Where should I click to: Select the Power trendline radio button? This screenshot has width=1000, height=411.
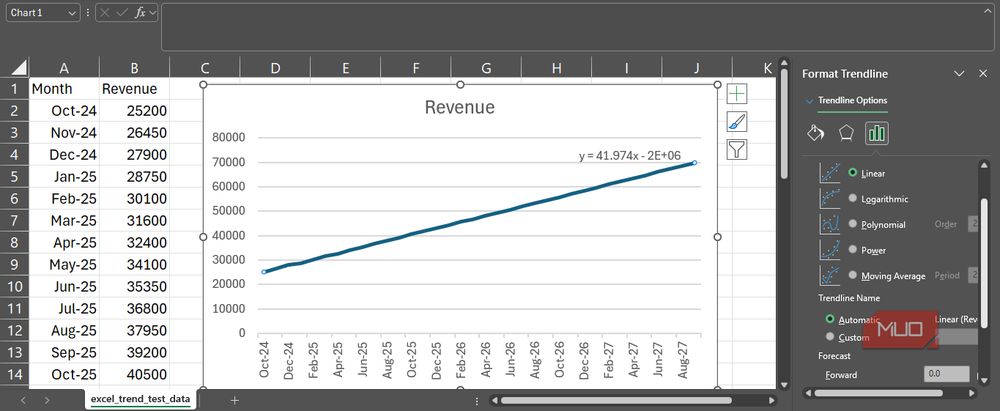coord(853,250)
